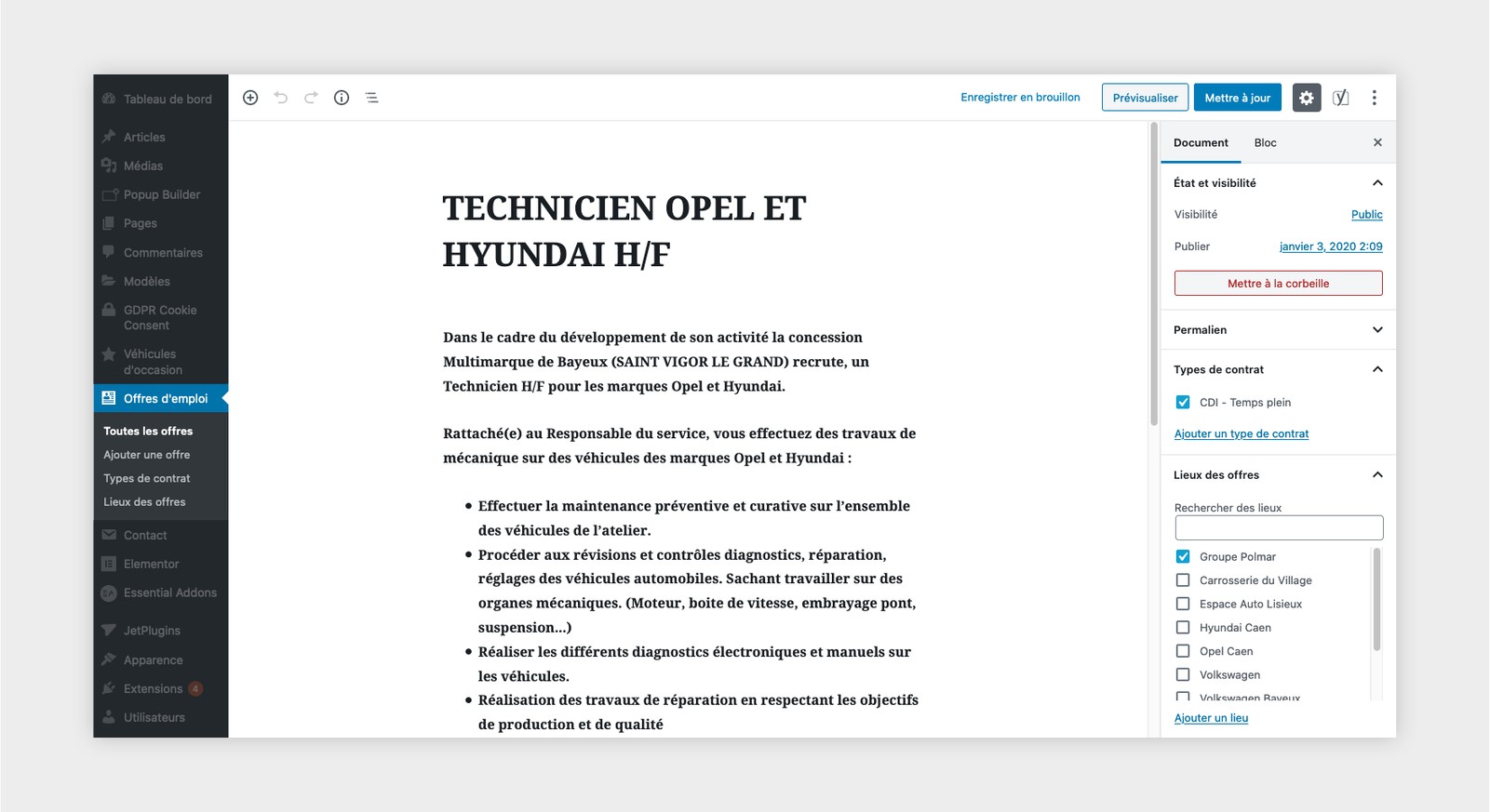The image size is (1490, 812).
Task: Open content structure info icon
Action: (x=342, y=98)
